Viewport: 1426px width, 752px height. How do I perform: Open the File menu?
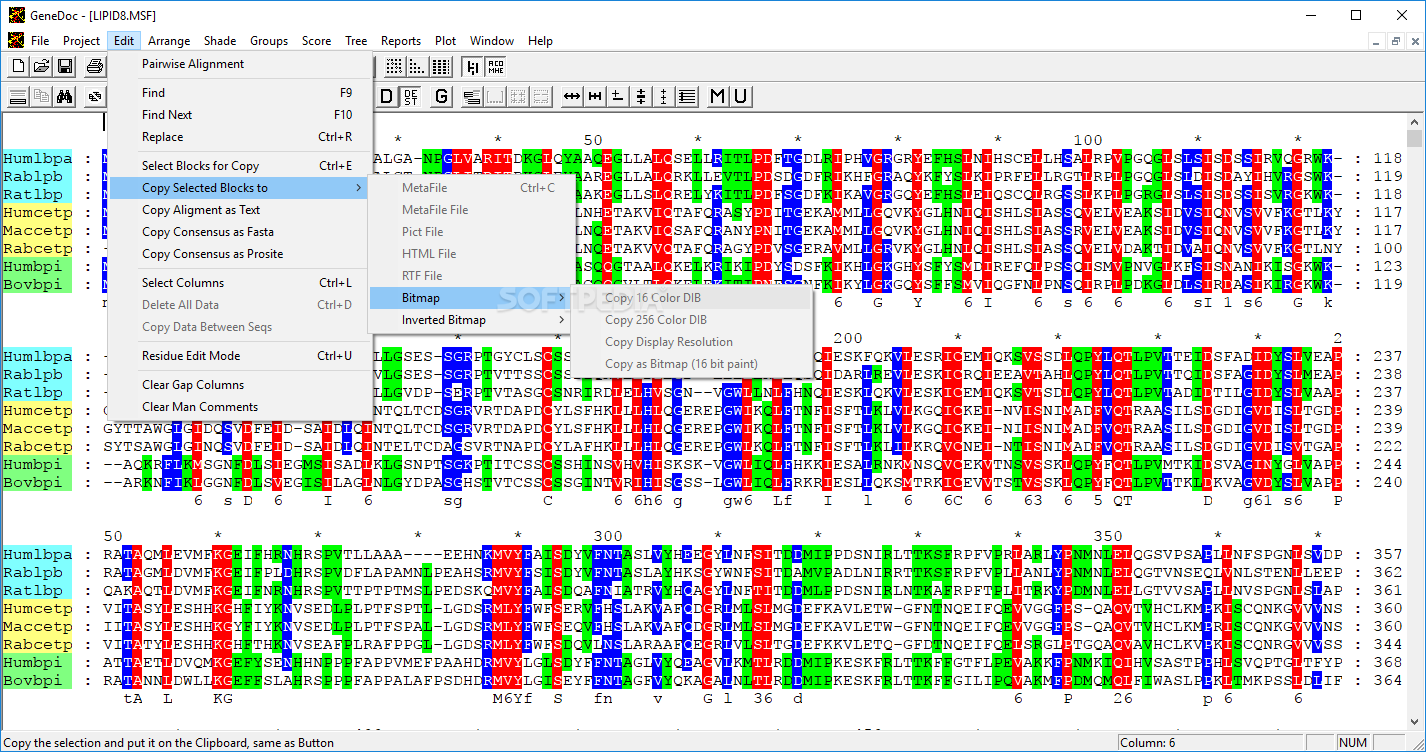pos(40,41)
